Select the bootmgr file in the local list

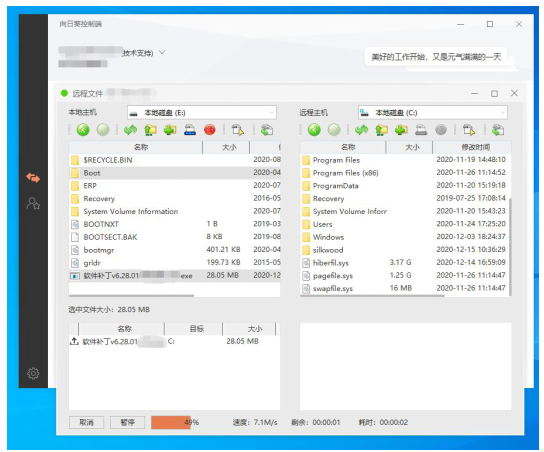click(175, 250)
